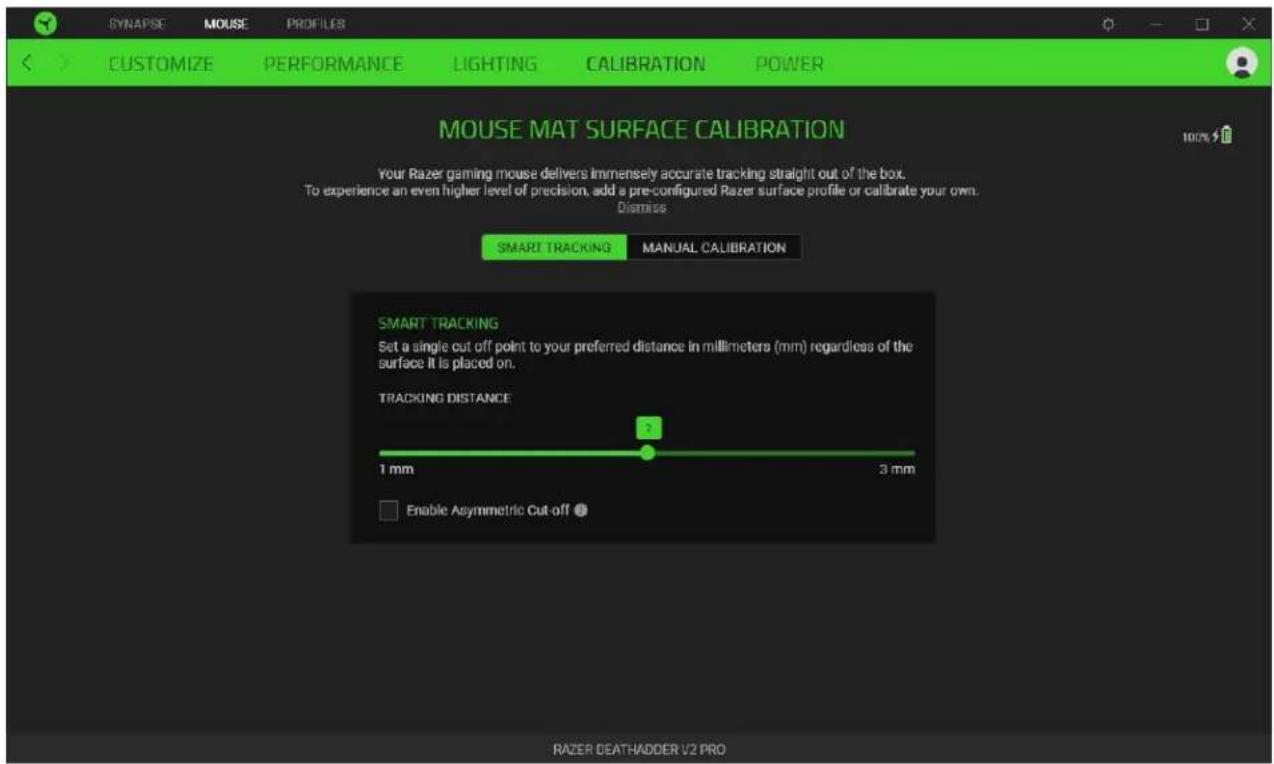The height and width of the screenshot is (764, 1274).
Task: Switch to the Customize tab
Action: pos(161,64)
